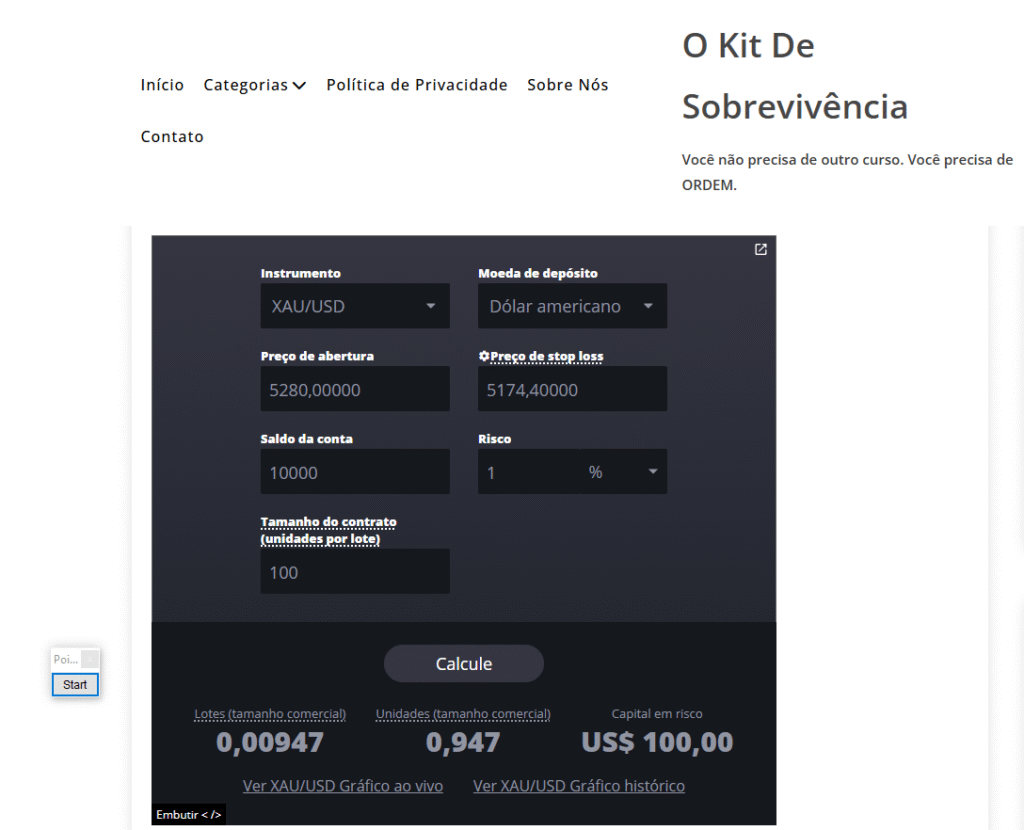Navigate to Sobre Nós
Screen dimensions: 1024x830
click(x=567, y=85)
